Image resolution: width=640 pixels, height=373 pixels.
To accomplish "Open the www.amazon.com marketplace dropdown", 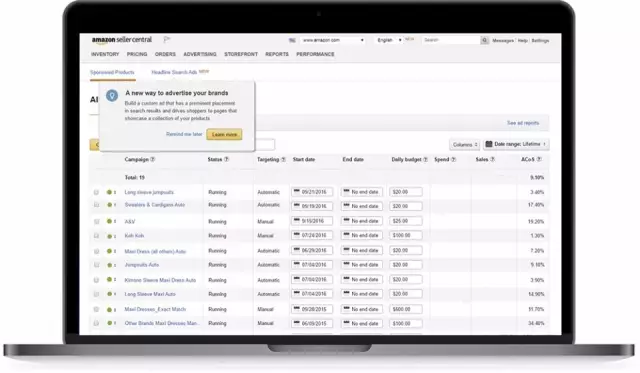I will point(333,40).
